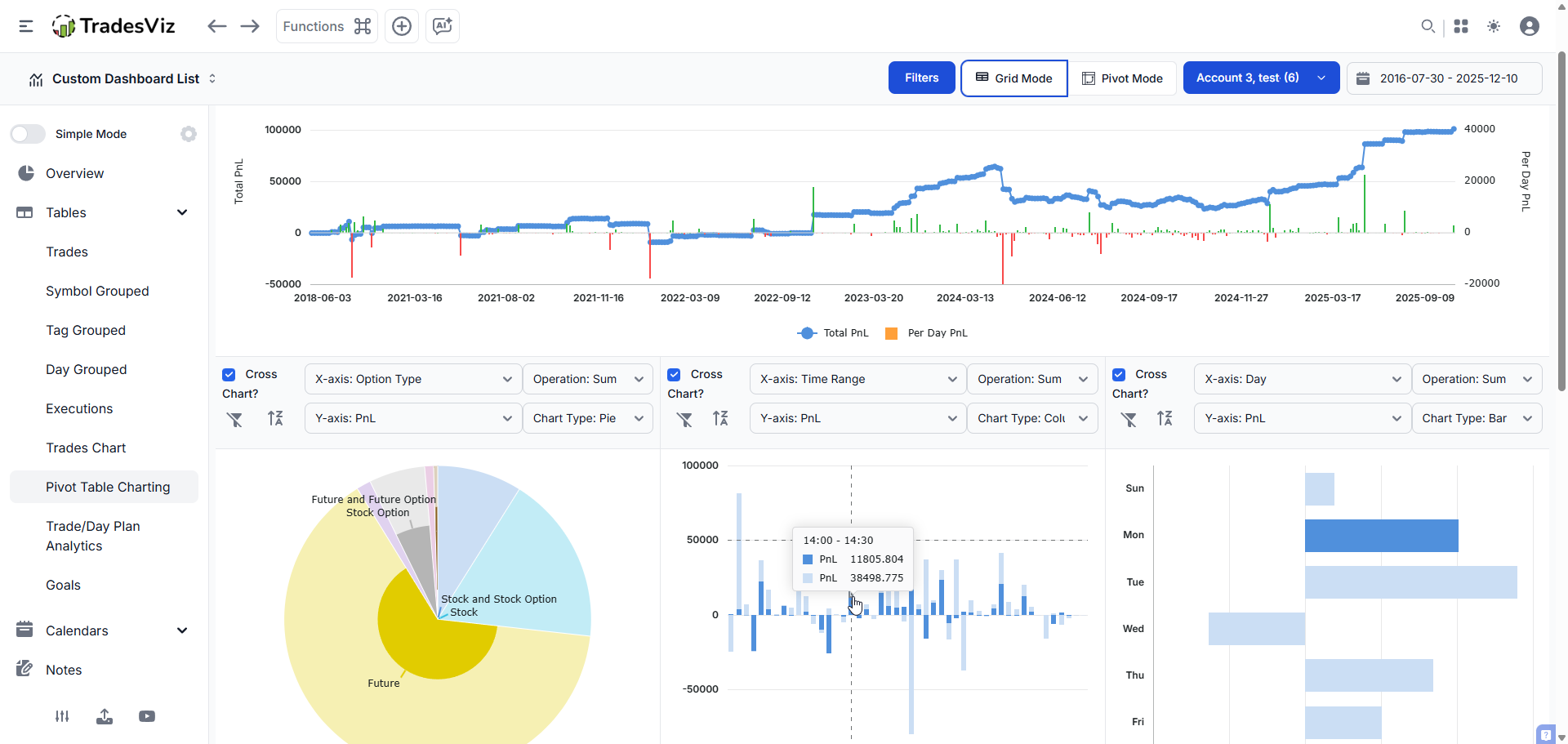Uncheck Cross Chart for the Option Type chart
Screen dimensions: 1568x744
[229, 375]
